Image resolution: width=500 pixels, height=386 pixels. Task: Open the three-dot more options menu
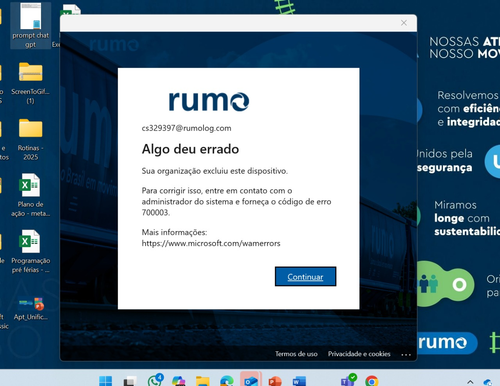click(x=406, y=354)
